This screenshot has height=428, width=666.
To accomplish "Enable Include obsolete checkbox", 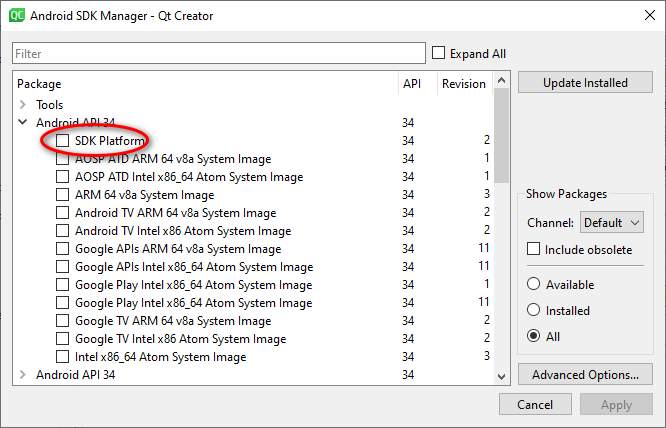I will 533,249.
